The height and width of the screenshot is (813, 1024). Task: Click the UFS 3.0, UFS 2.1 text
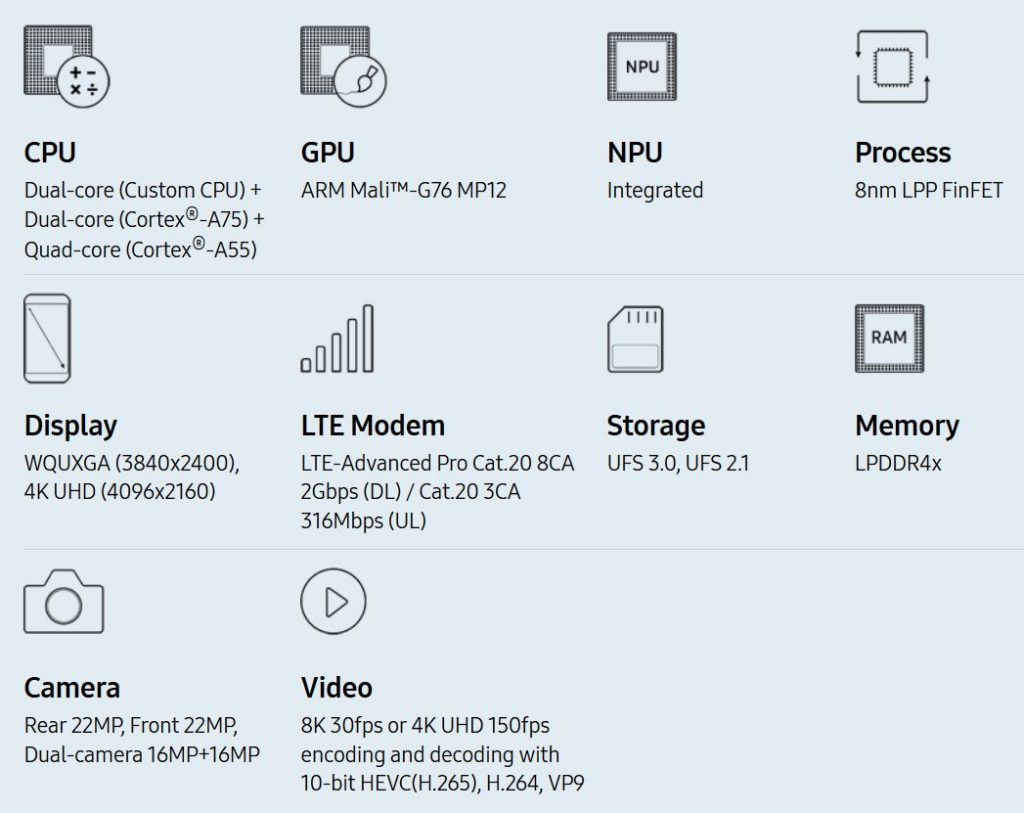point(678,464)
